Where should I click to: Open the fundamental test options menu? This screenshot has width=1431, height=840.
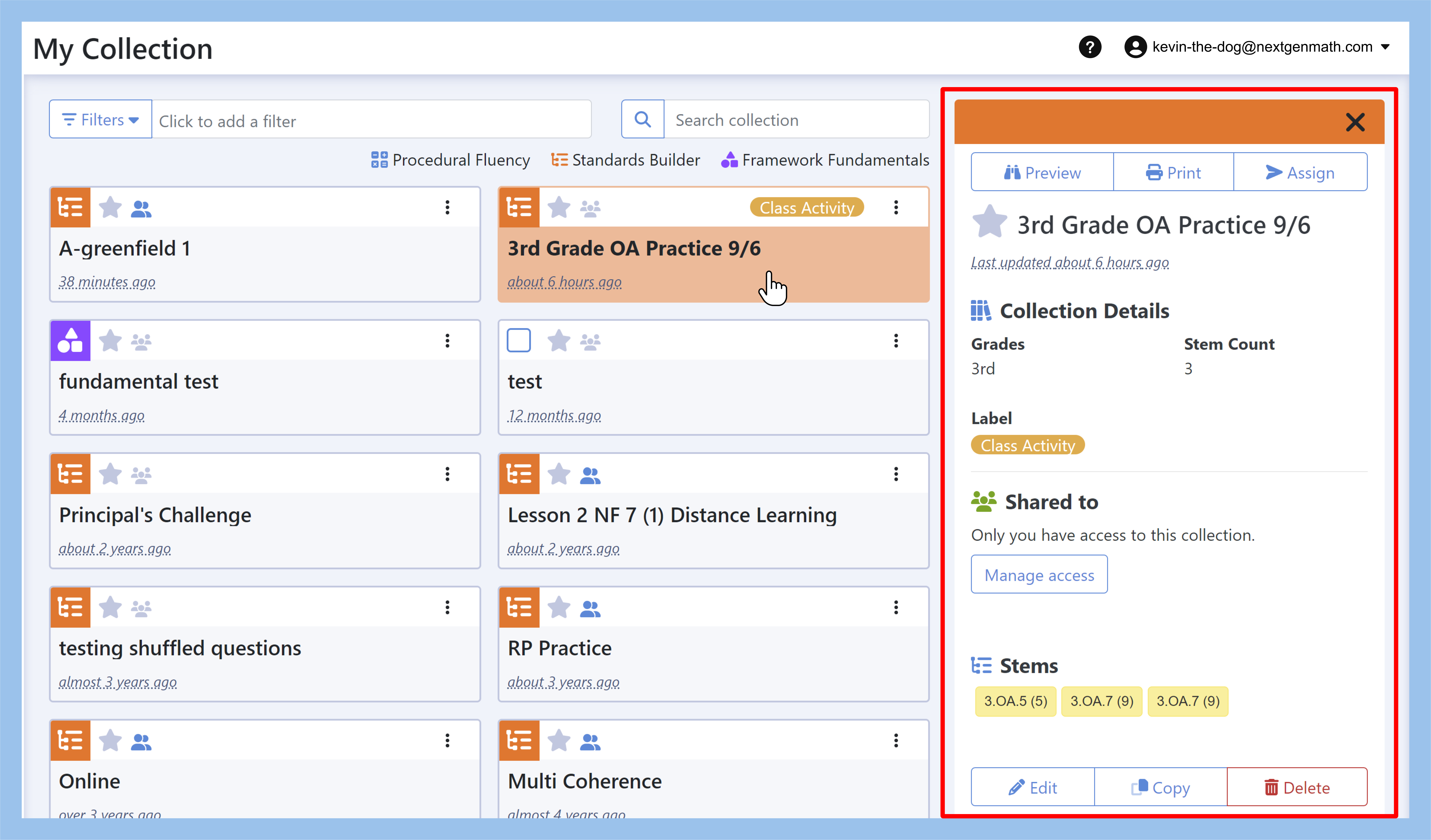pyautogui.click(x=447, y=341)
